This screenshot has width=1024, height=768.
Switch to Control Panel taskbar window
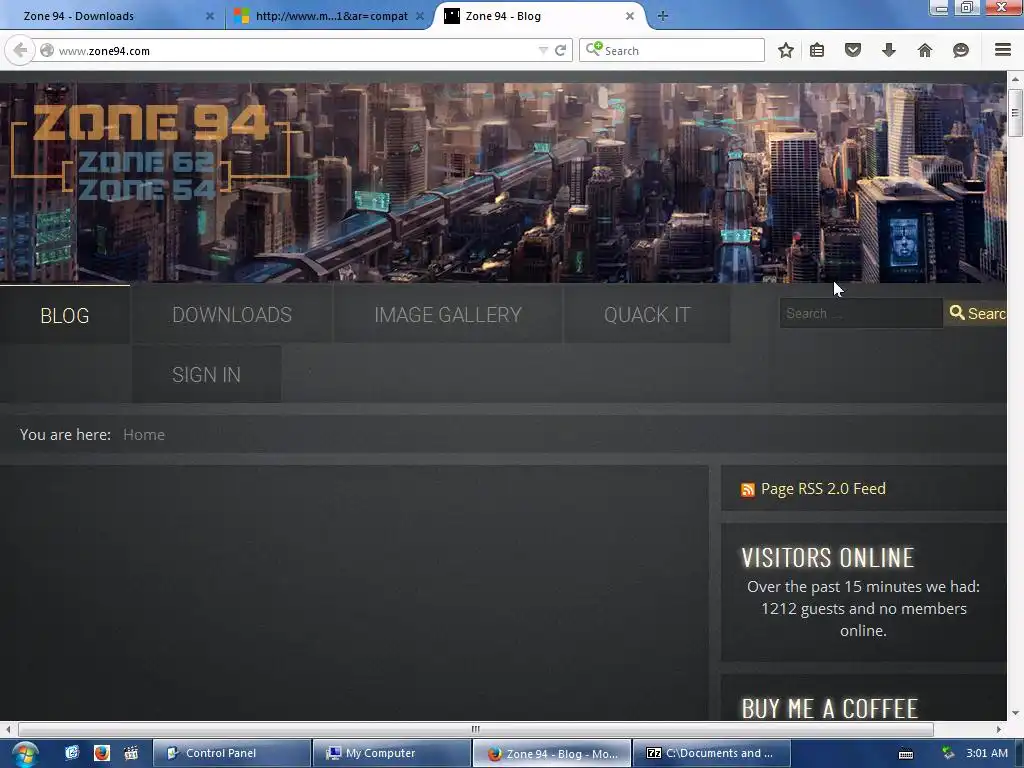pos(231,753)
